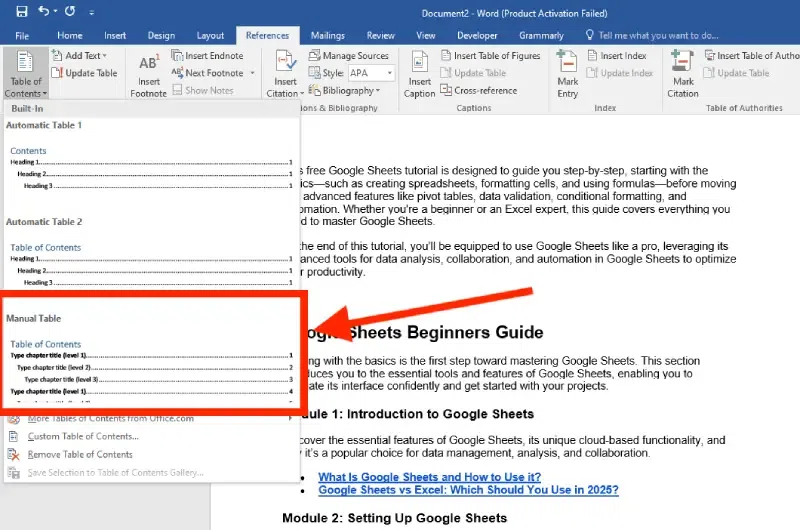This screenshot has width=800, height=530.
Task: Open the Developer tab
Action: pos(477,36)
